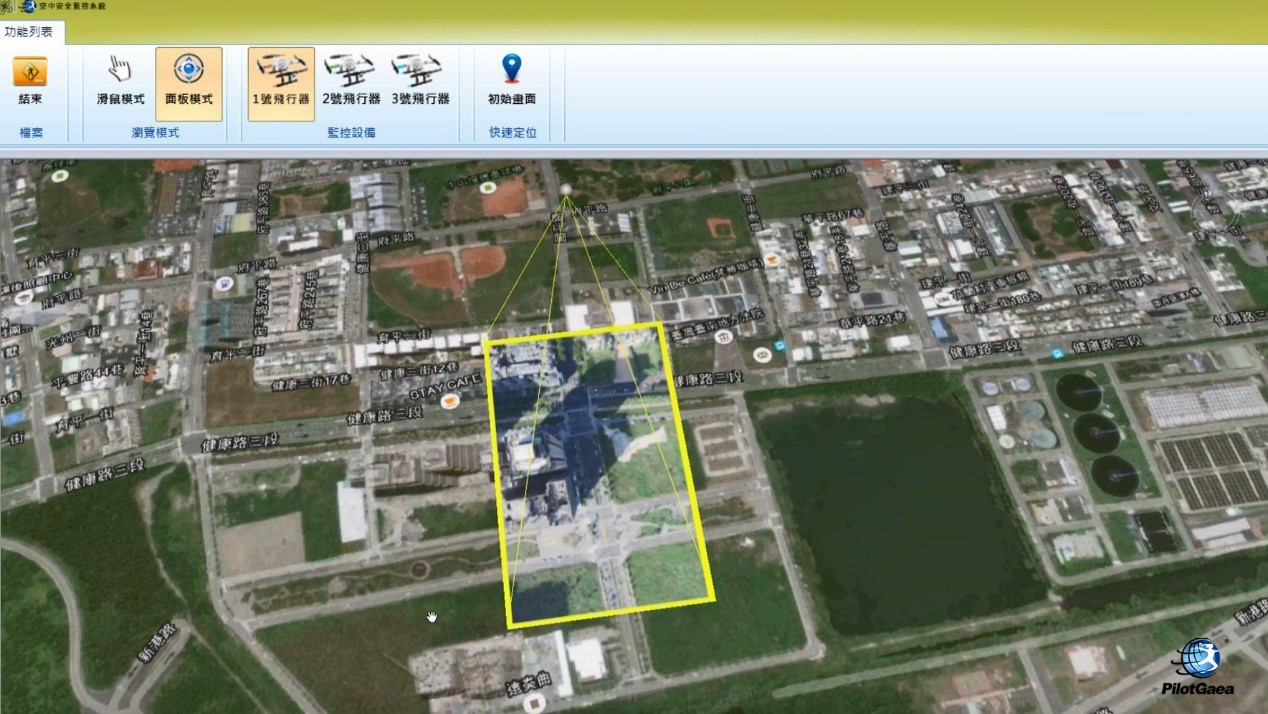Click the app globe icon in title bar
The height and width of the screenshot is (714, 1268).
tap(29, 6)
